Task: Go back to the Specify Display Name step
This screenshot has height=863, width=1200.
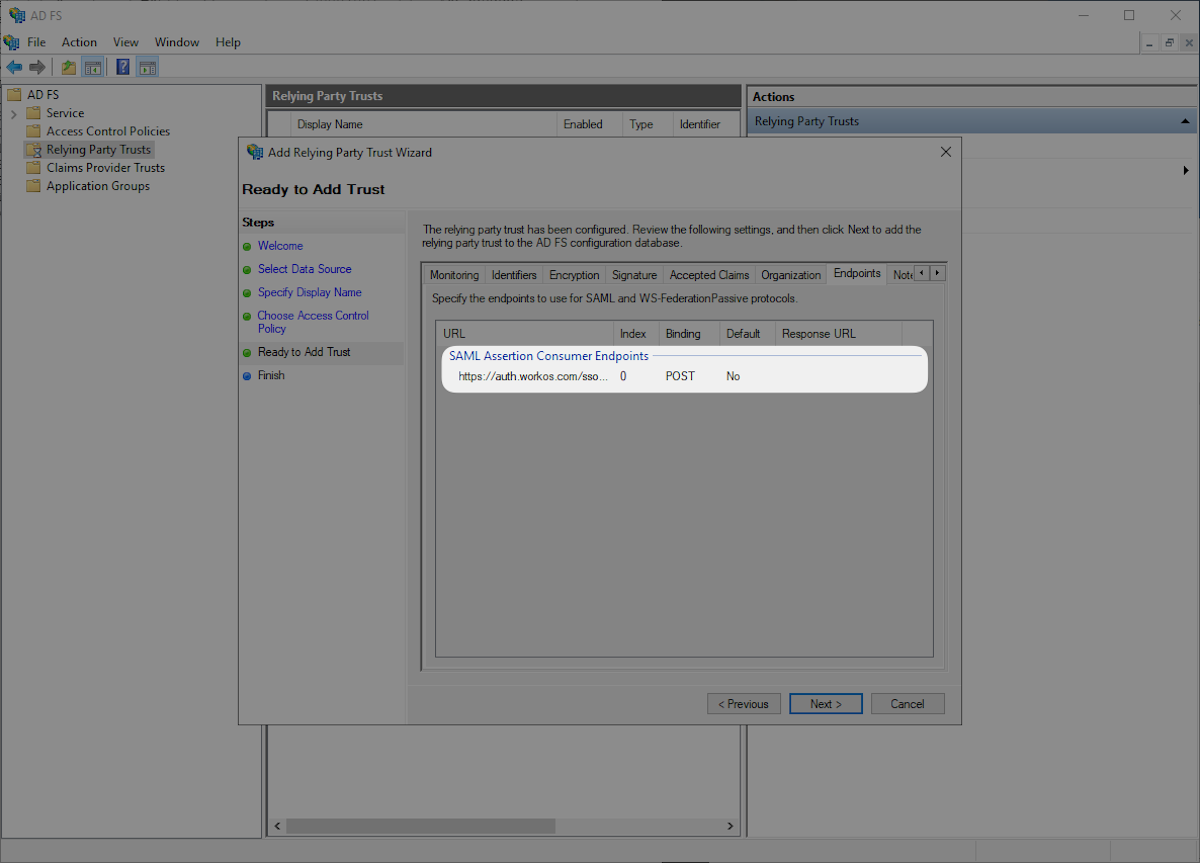Action: (x=311, y=292)
